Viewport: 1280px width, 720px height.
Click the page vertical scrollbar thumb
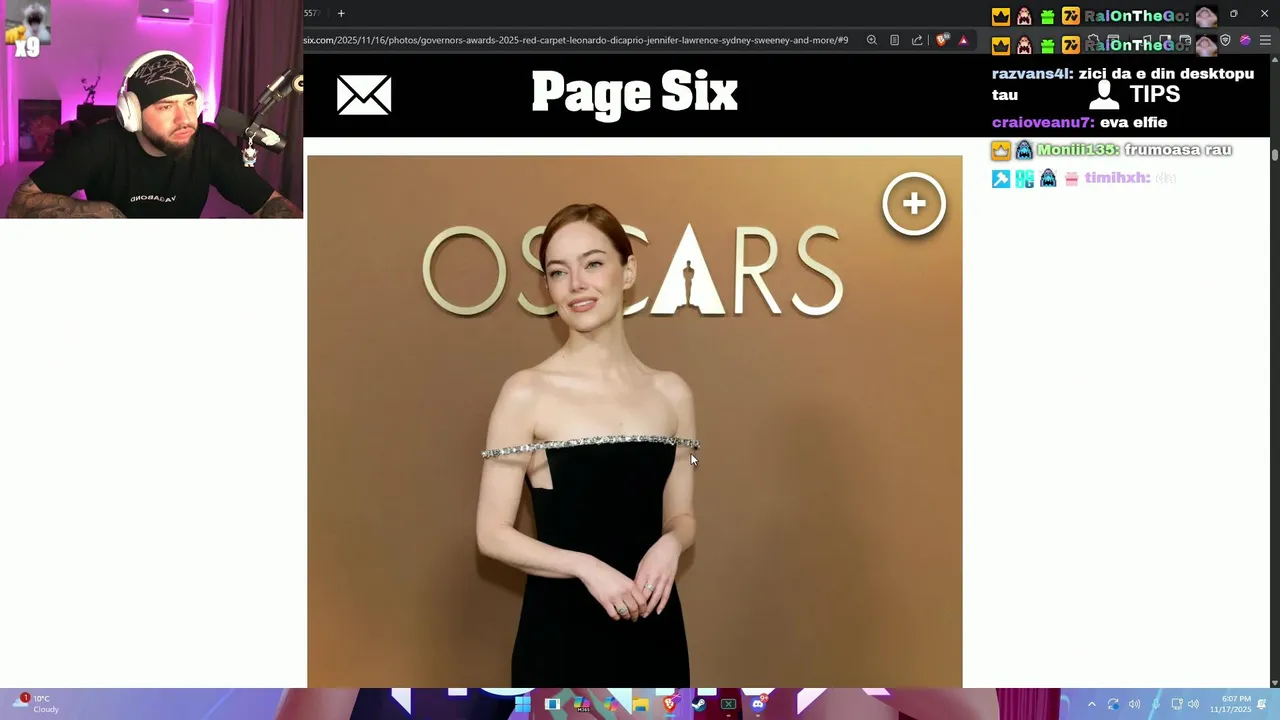pyautogui.click(x=1275, y=155)
